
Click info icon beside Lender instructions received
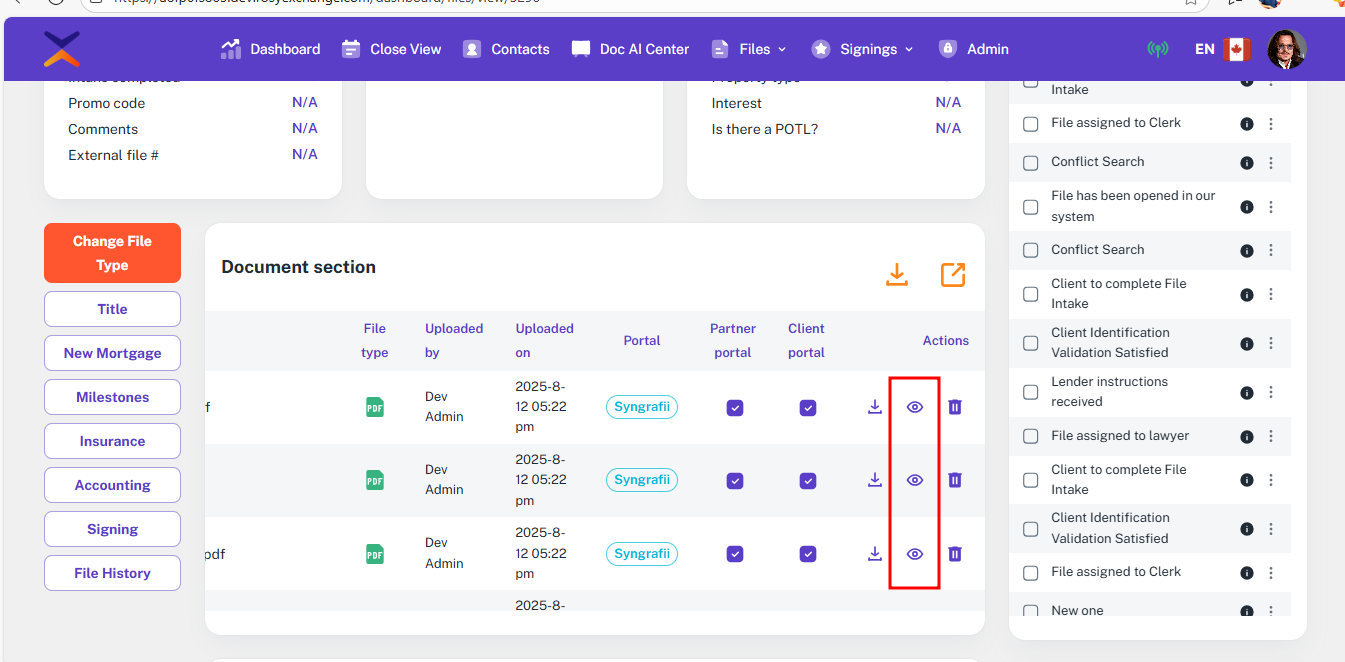click(x=1247, y=392)
